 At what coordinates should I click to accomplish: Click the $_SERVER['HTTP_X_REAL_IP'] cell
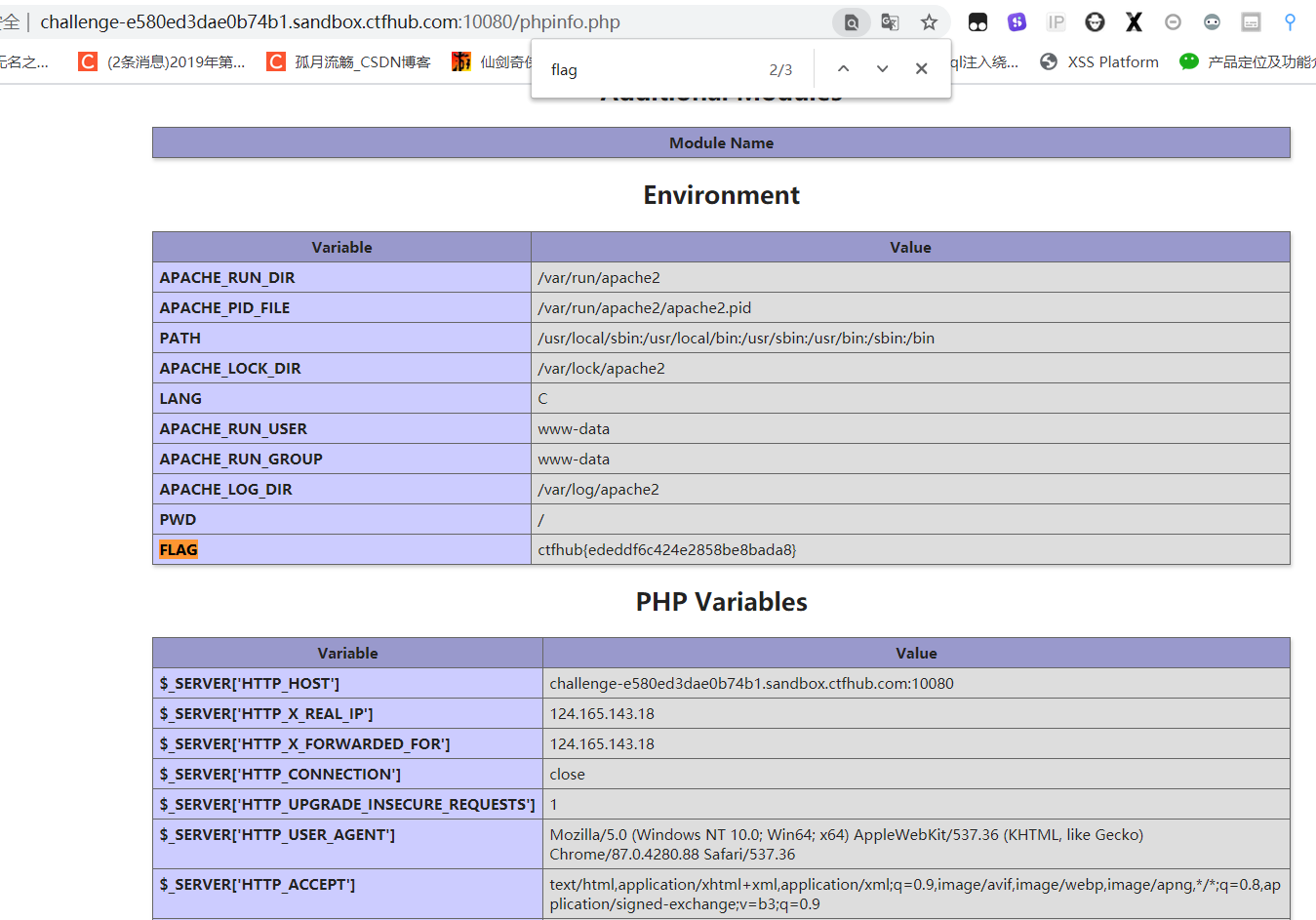tap(347, 713)
